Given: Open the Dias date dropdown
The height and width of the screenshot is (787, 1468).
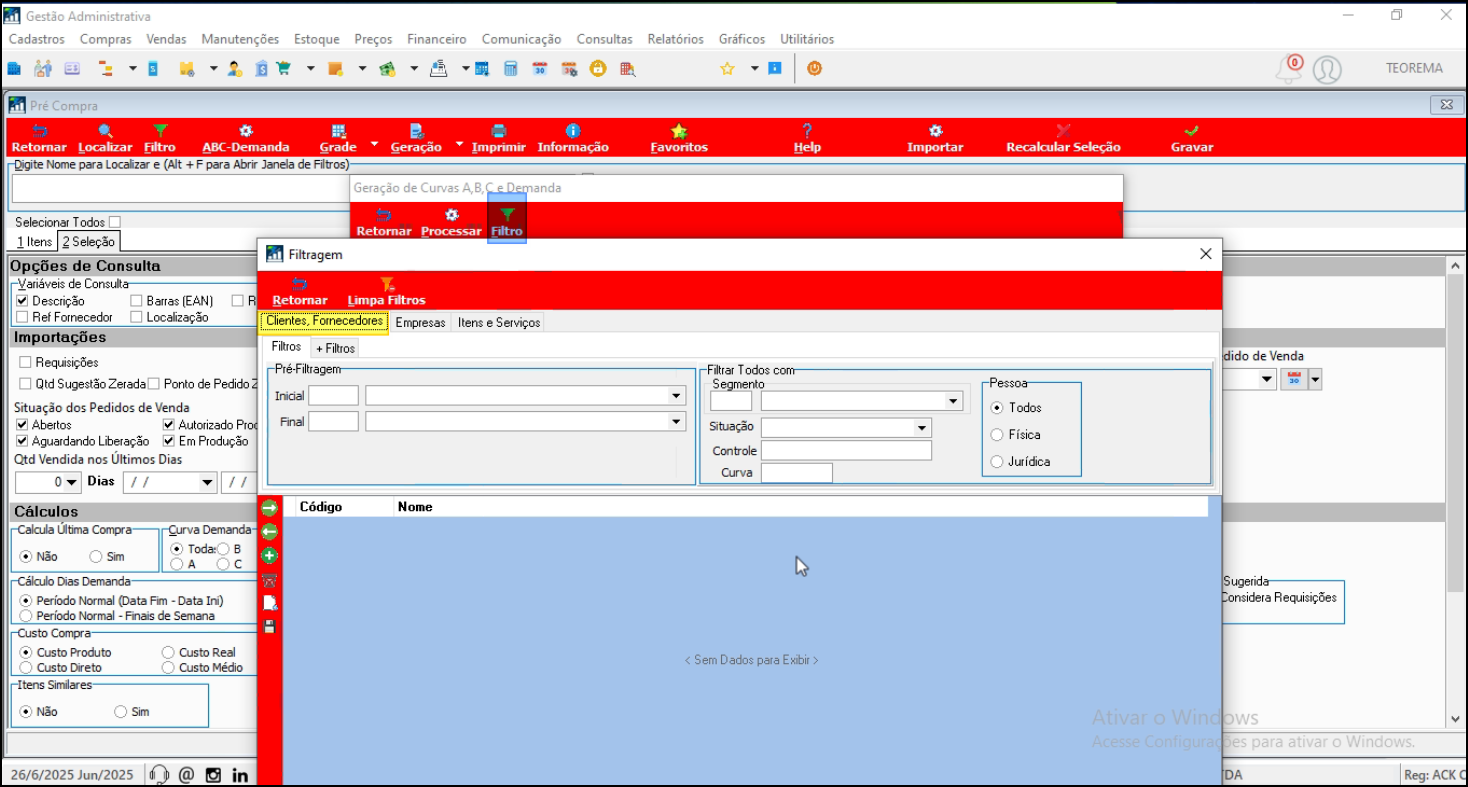Looking at the screenshot, I should pos(208,482).
